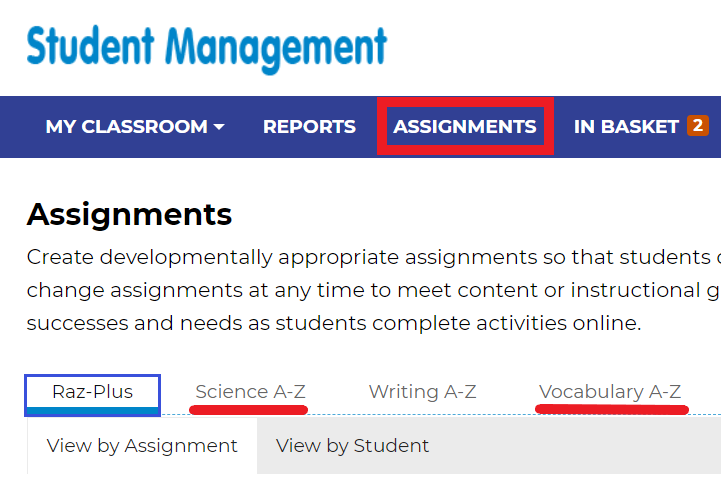Expand the My Classroom dropdown arrow
The height and width of the screenshot is (477, 721).
219,127
